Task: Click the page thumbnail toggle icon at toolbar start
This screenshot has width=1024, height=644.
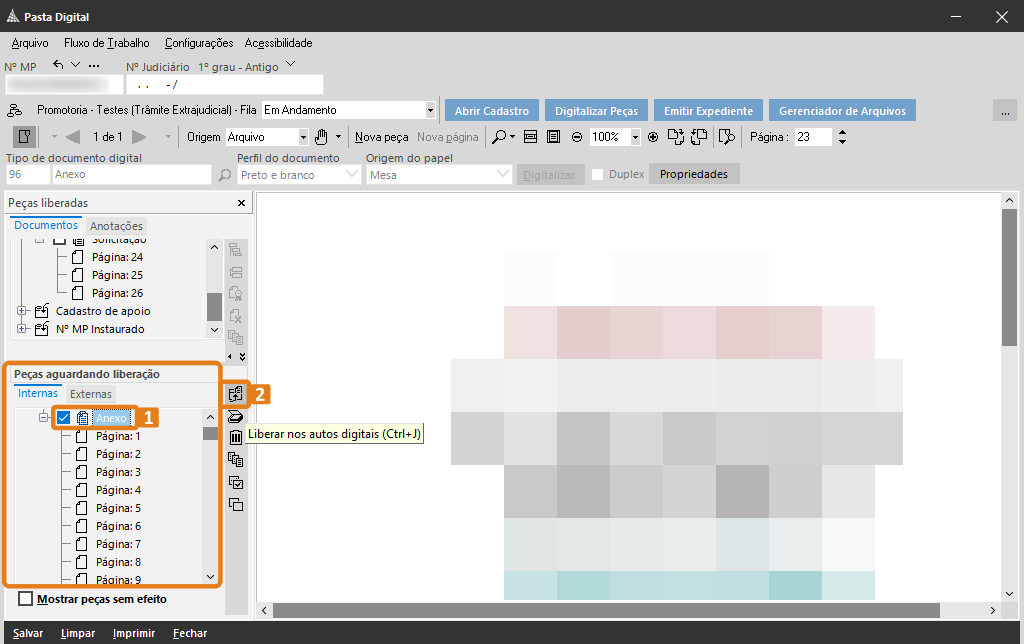Action: pyautogui.click(x=24, y=137)
